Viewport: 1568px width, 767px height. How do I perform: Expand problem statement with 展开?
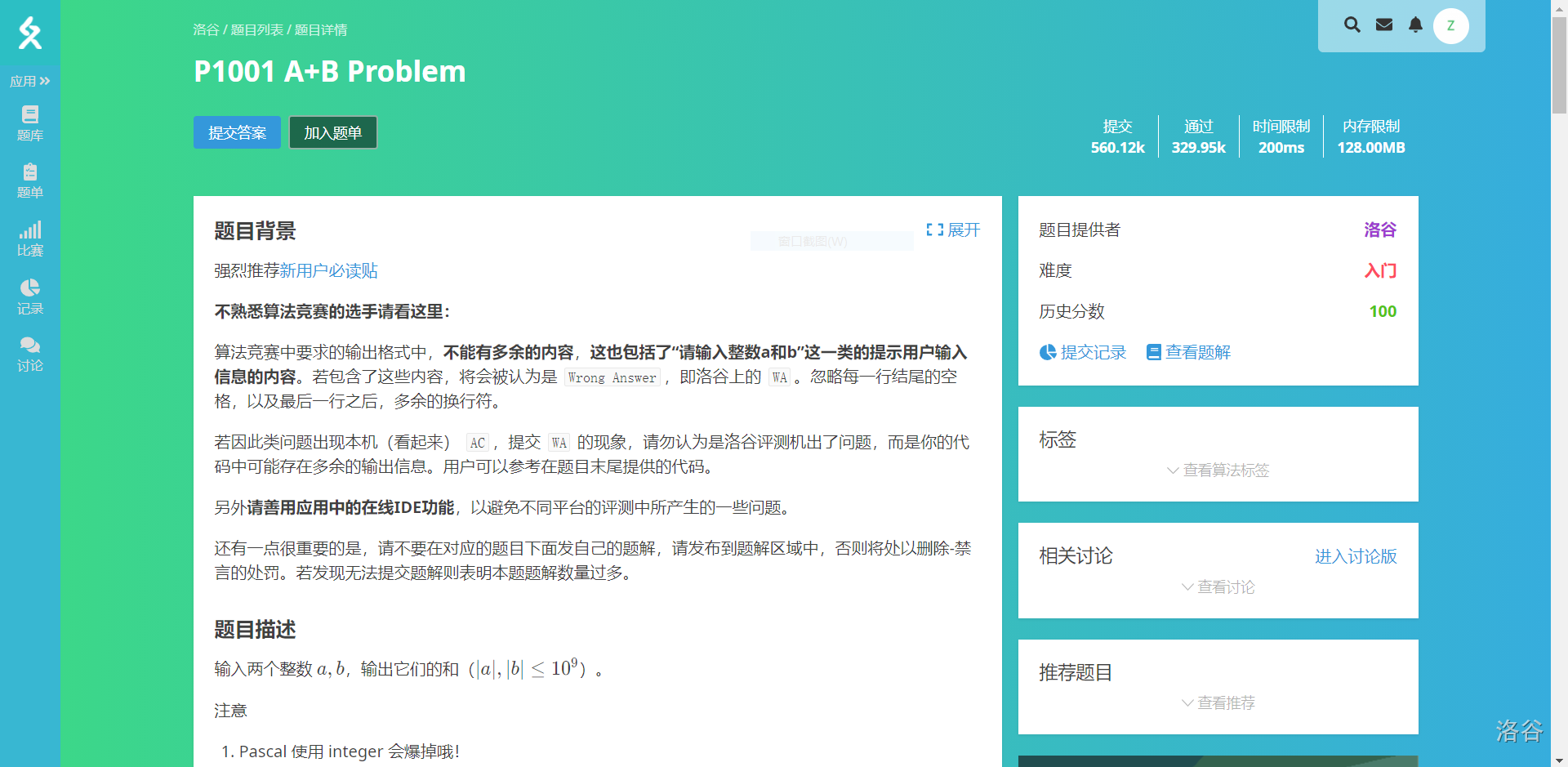click(x=953, y=230)
